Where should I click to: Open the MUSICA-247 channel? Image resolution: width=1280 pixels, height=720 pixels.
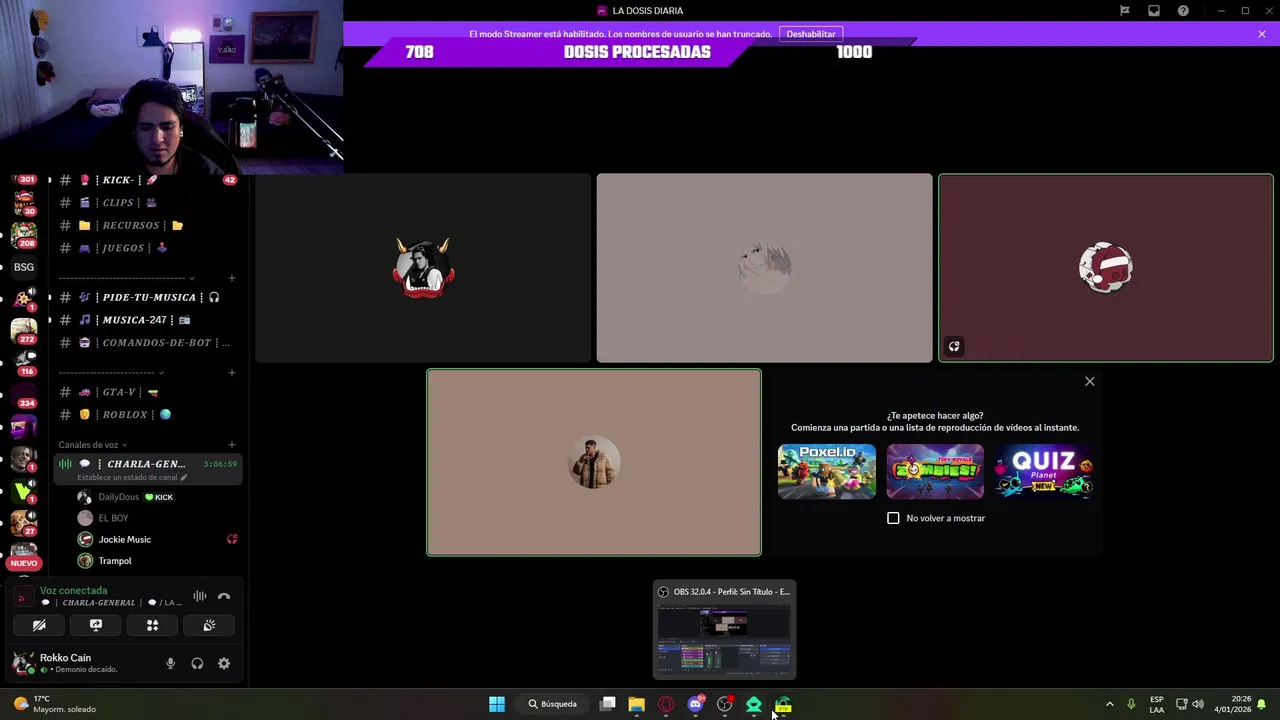(x=146, y=320)
